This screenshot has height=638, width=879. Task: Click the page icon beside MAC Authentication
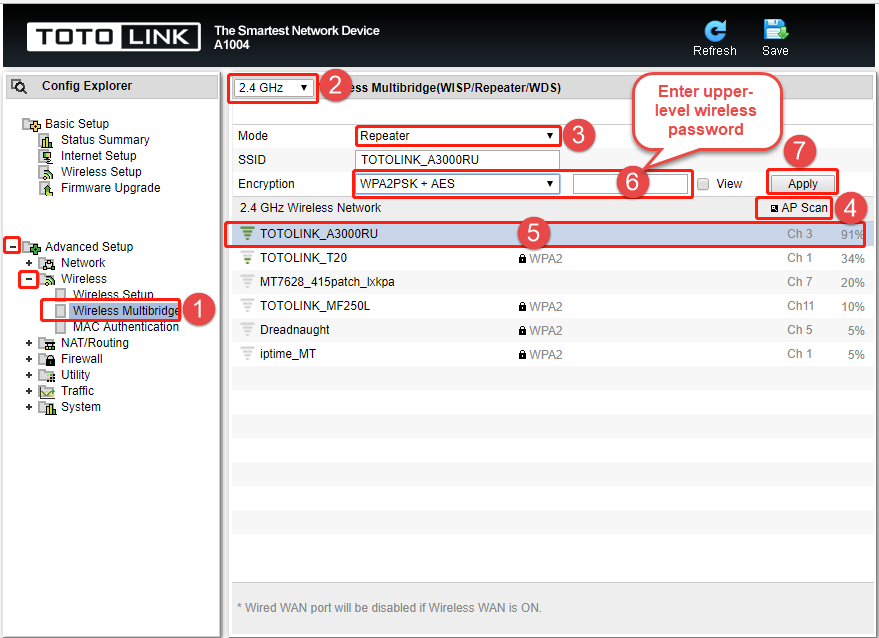[x=61, y=327]
